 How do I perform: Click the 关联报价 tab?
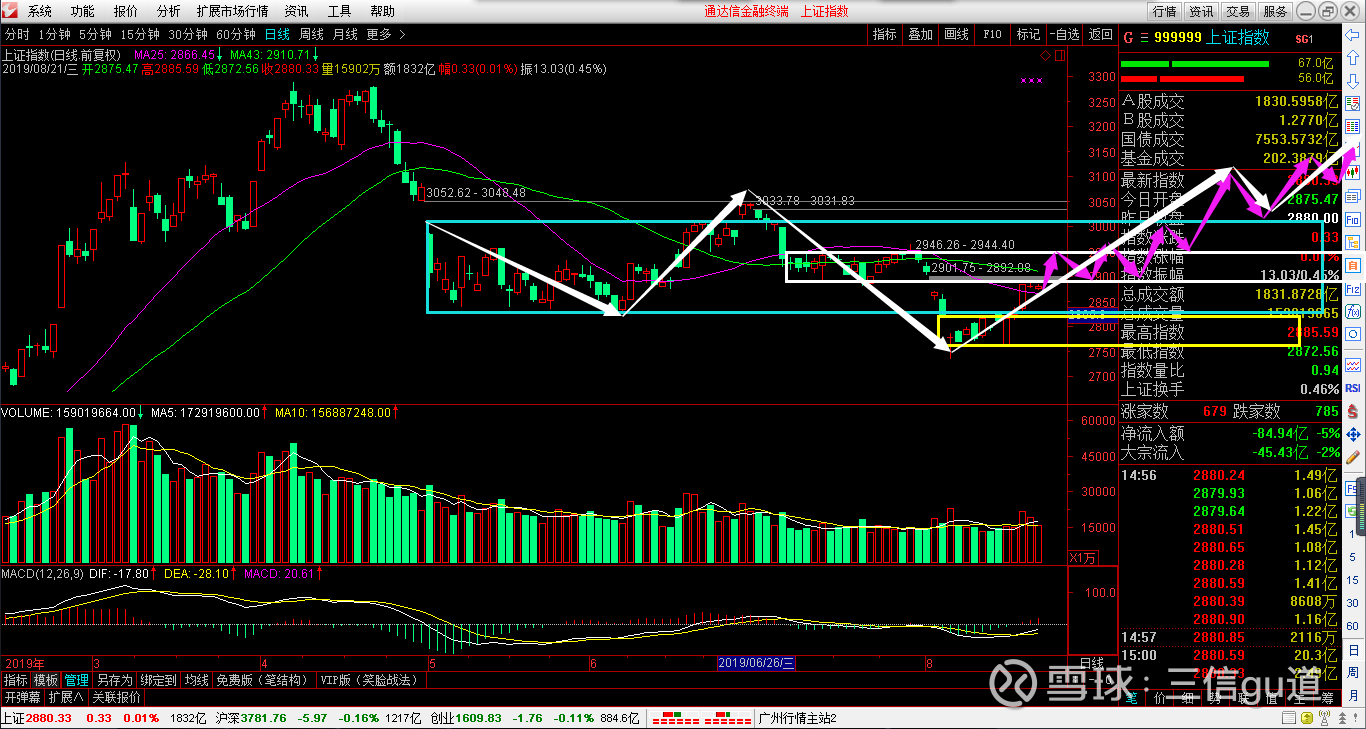tap(116, 697)
